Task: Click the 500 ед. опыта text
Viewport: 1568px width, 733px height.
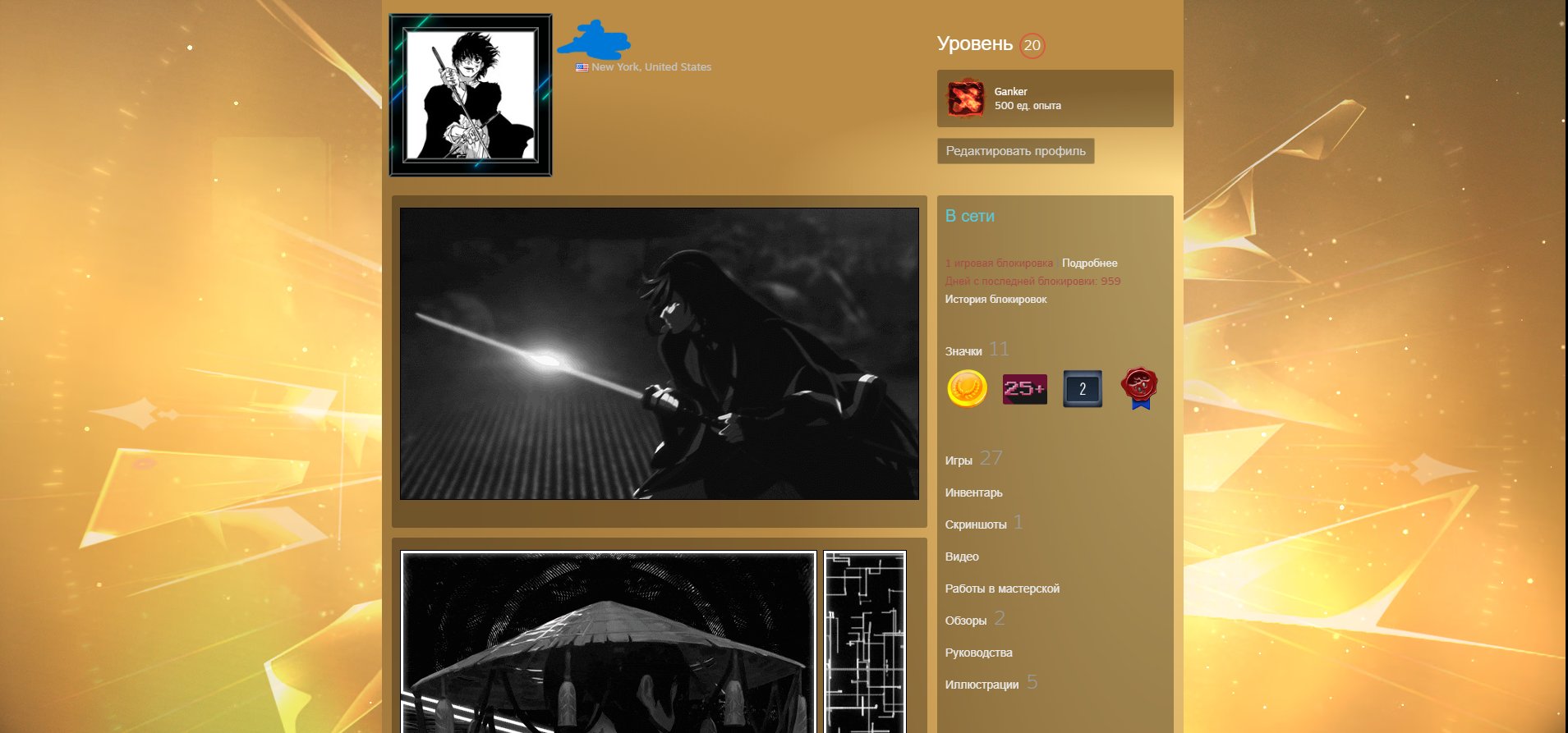Action: pos(1028,106)
